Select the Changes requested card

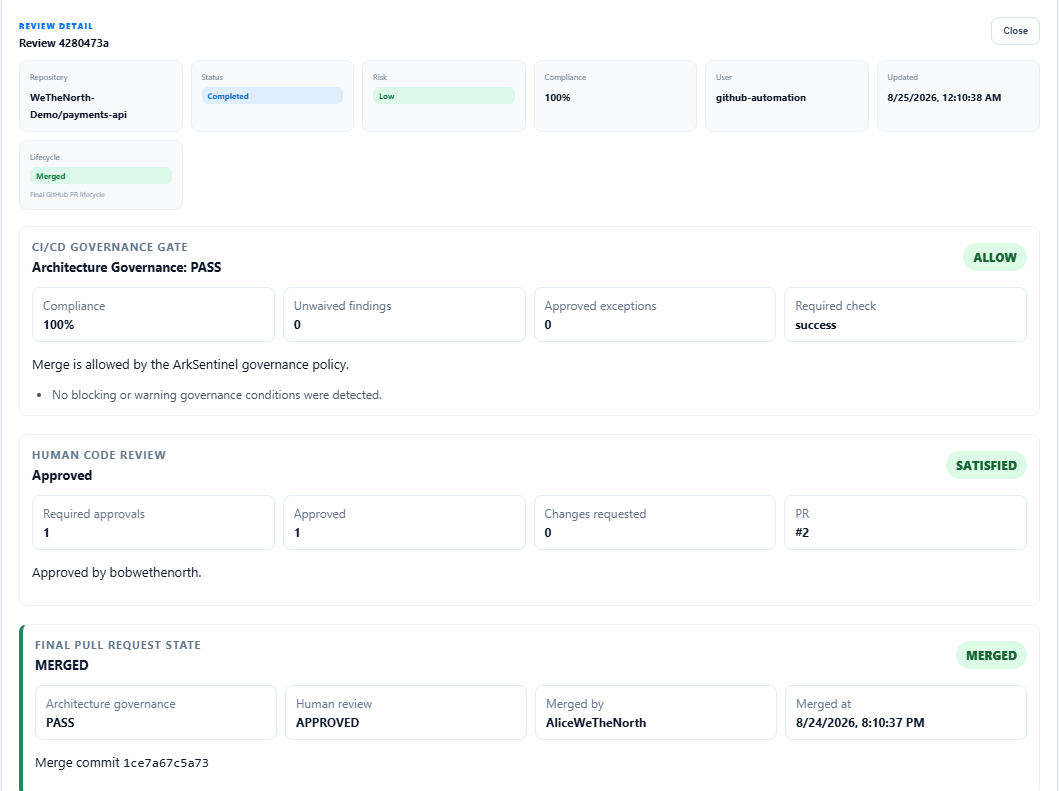(654, 523)
